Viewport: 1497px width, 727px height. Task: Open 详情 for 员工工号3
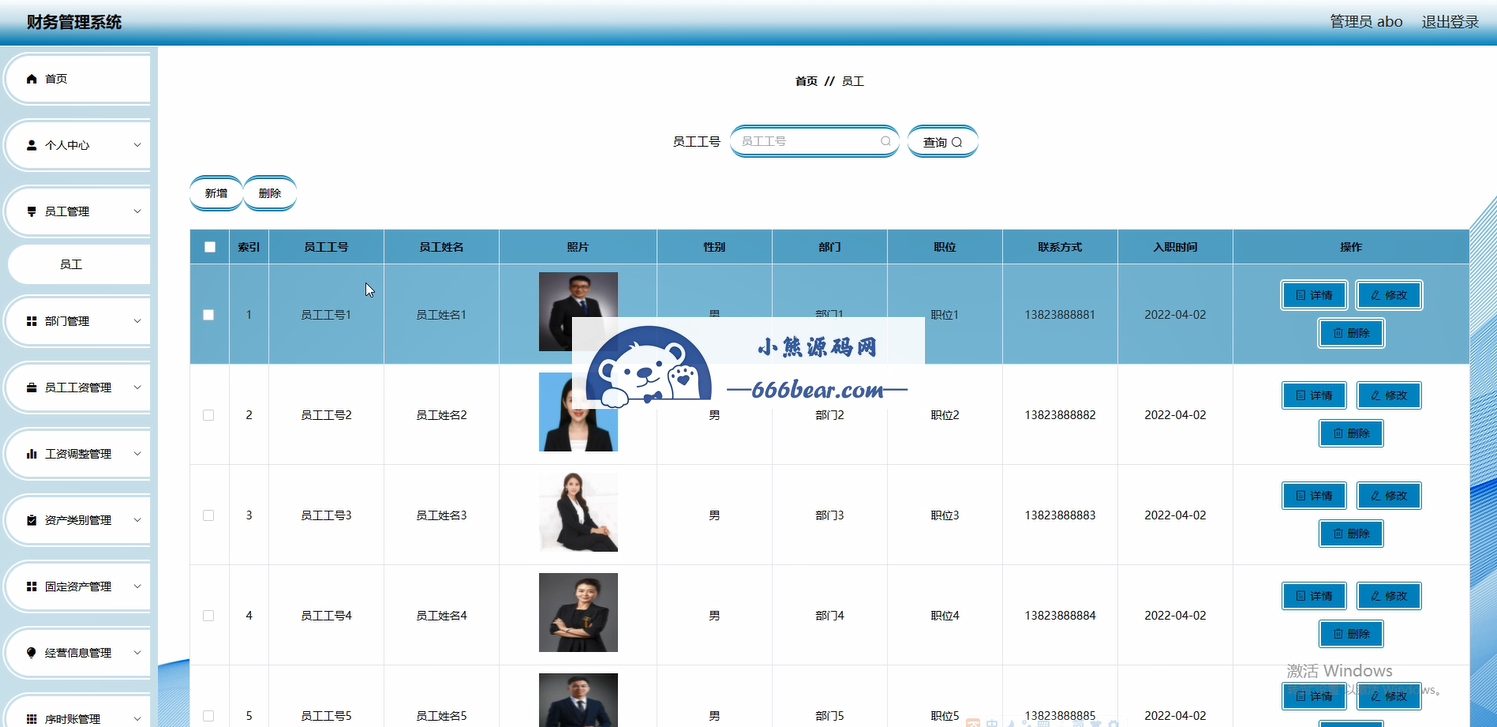coord(1314,495)
